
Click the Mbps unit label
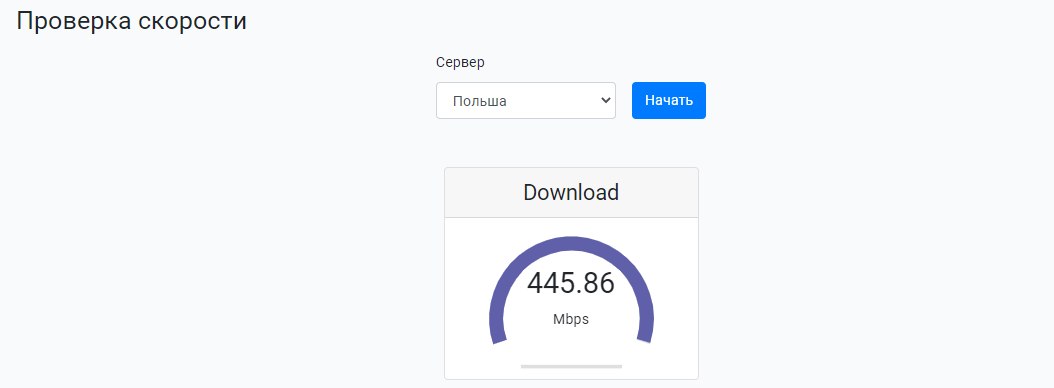pos(571,319)
